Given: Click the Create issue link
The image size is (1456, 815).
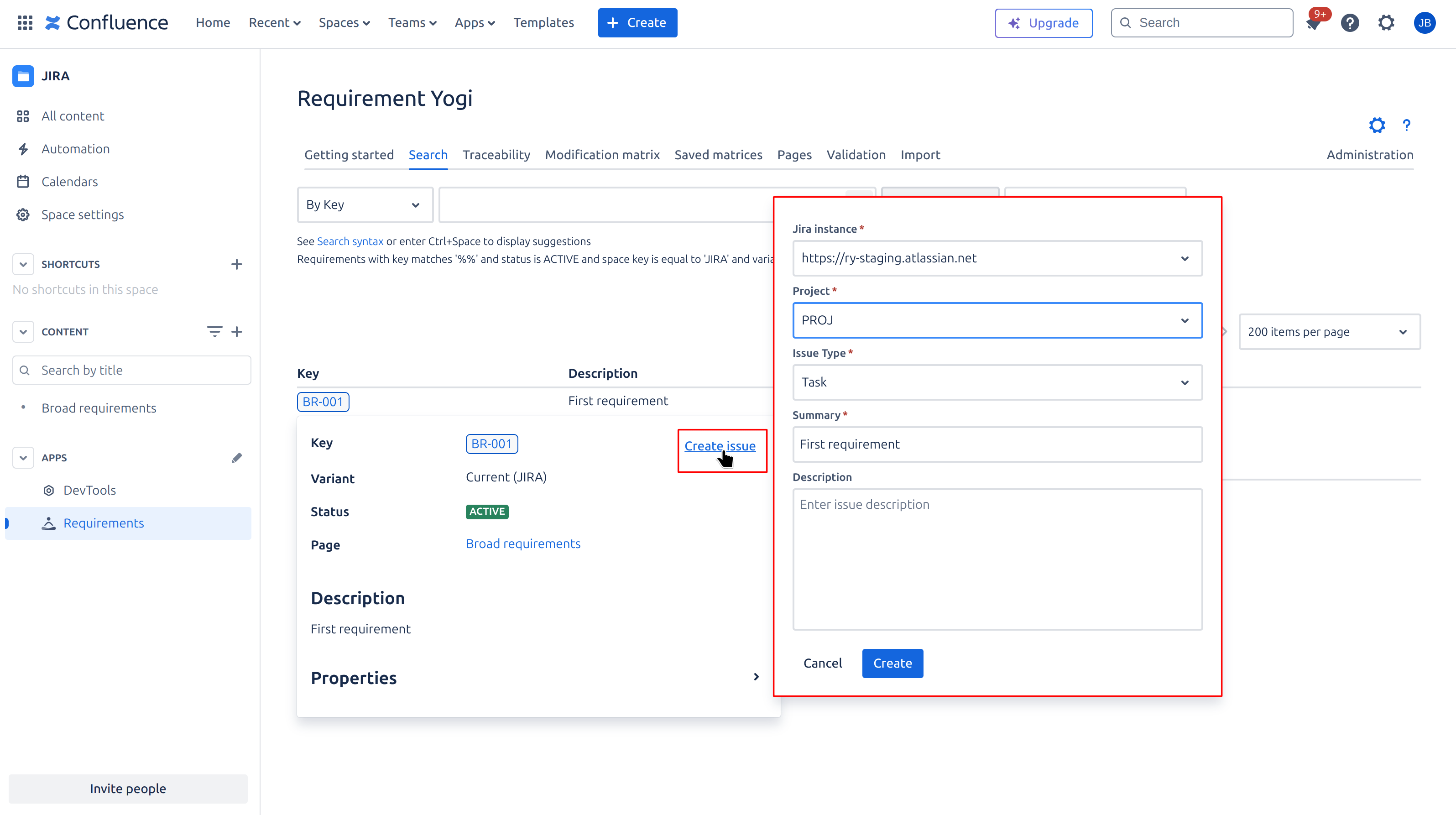Looking at the screenshot, I should pyautogui.click(x=720, y=446).
